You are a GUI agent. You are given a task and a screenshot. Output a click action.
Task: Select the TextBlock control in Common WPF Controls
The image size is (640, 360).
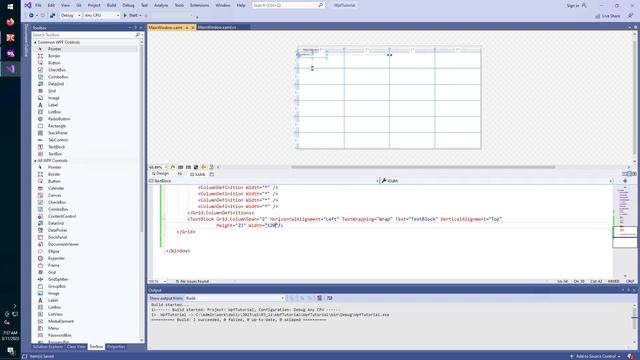pyautogui.click(x=56, y=147)
